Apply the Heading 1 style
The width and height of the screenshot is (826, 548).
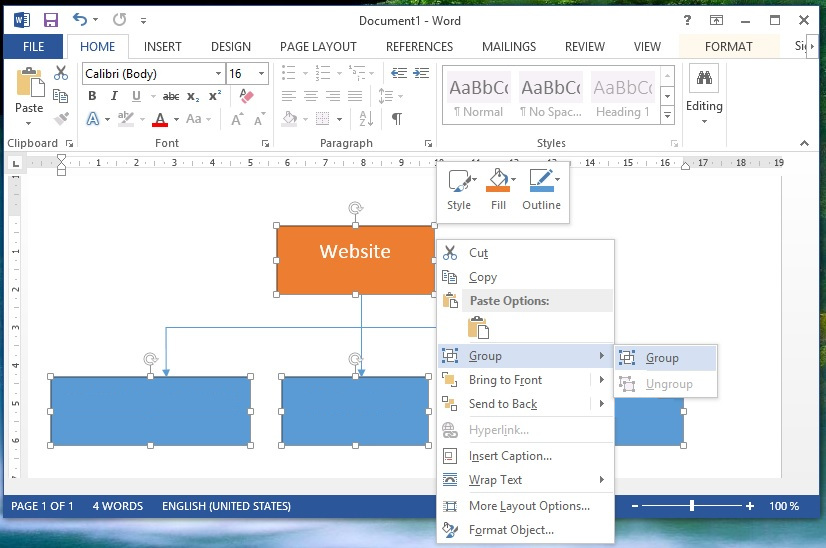pyautogui.click(x=623, y=95)
